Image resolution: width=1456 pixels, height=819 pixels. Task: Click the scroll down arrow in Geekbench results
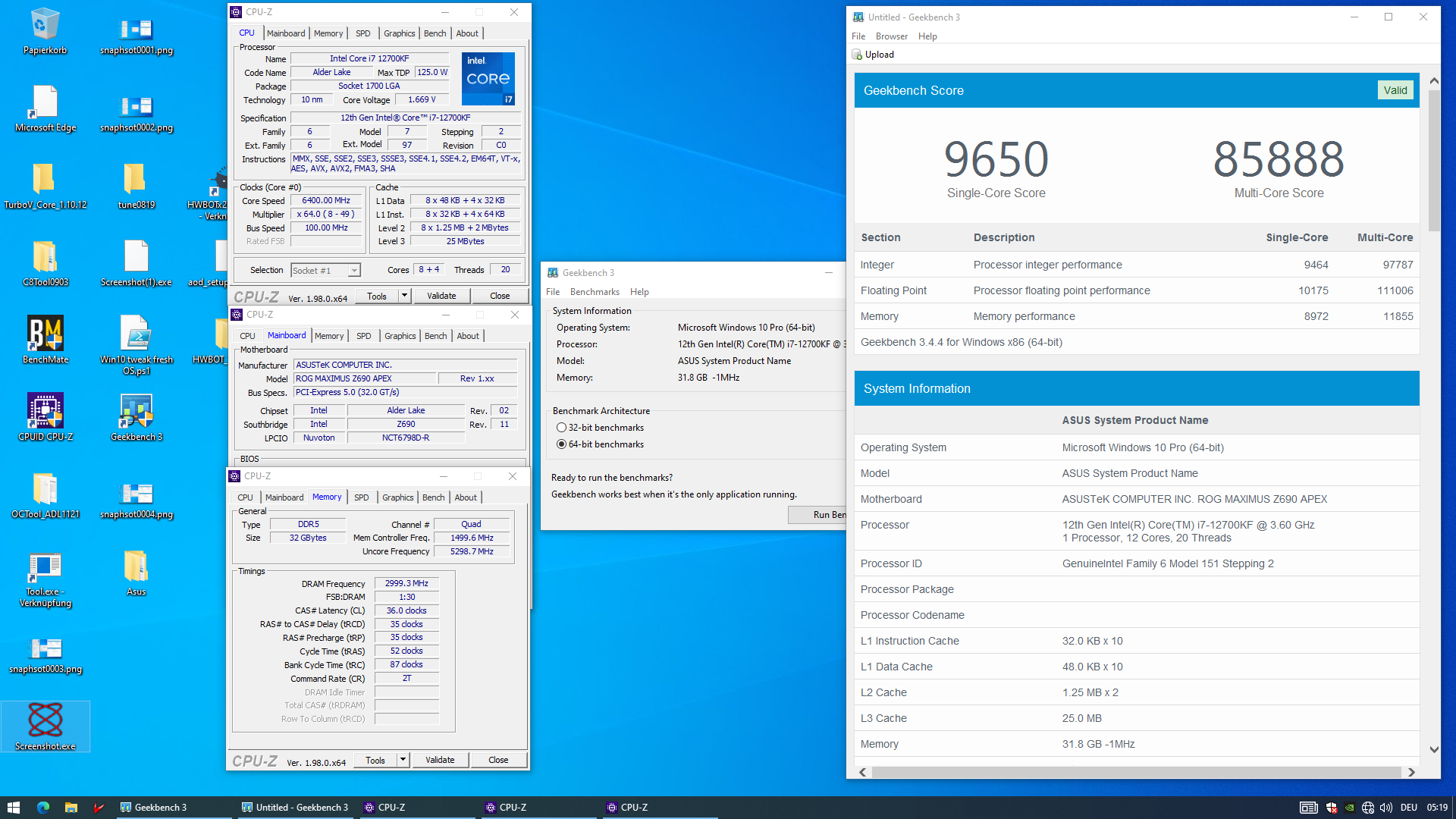(1434, 749)
